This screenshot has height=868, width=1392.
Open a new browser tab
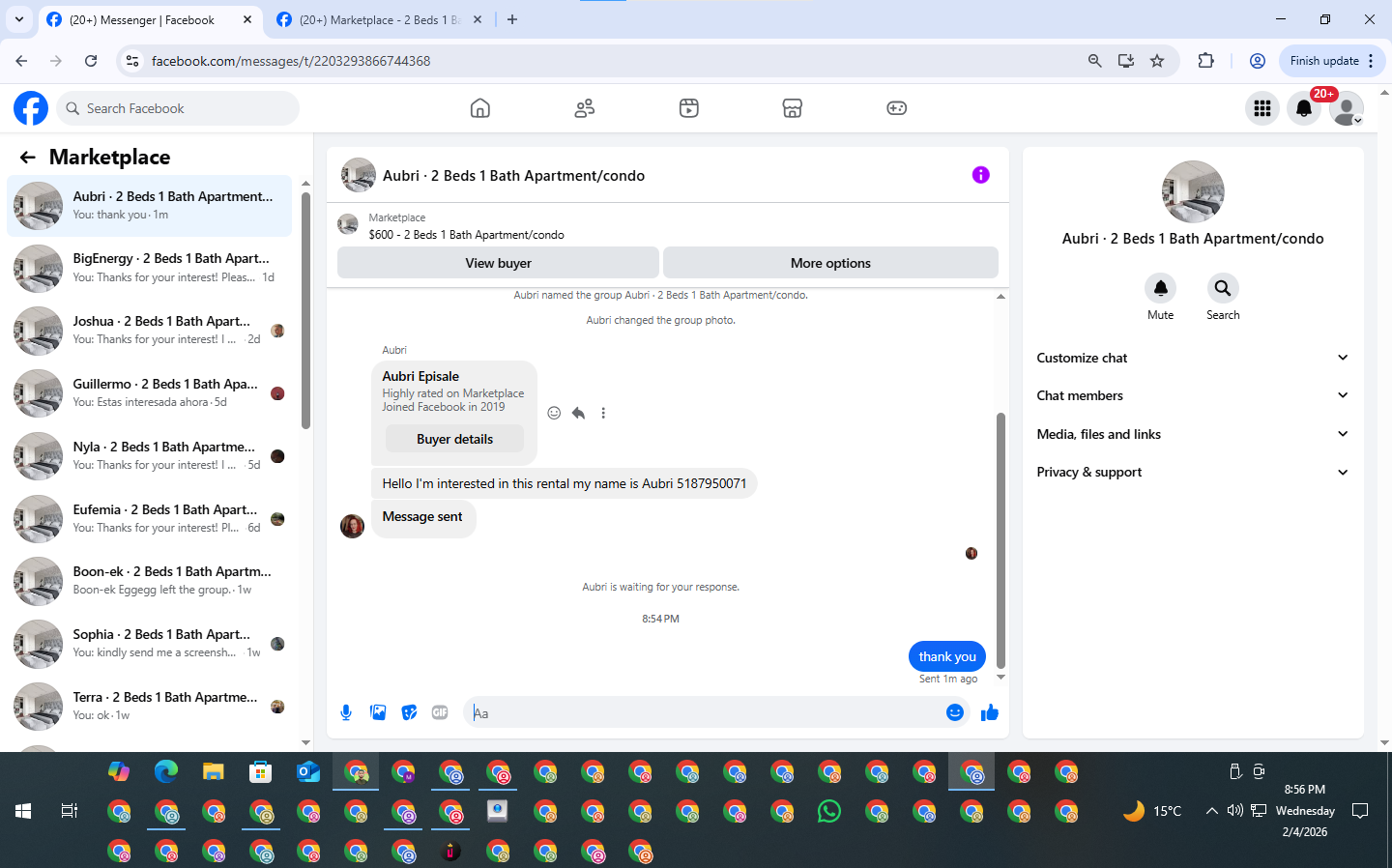pyautogui.click(x=512, y=19)
